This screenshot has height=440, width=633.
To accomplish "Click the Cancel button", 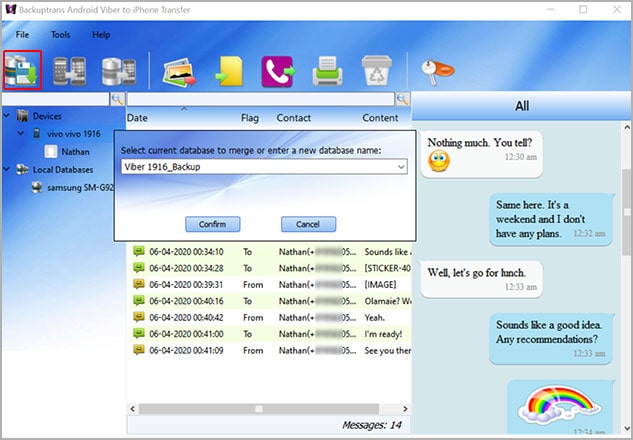I will 308,224.
